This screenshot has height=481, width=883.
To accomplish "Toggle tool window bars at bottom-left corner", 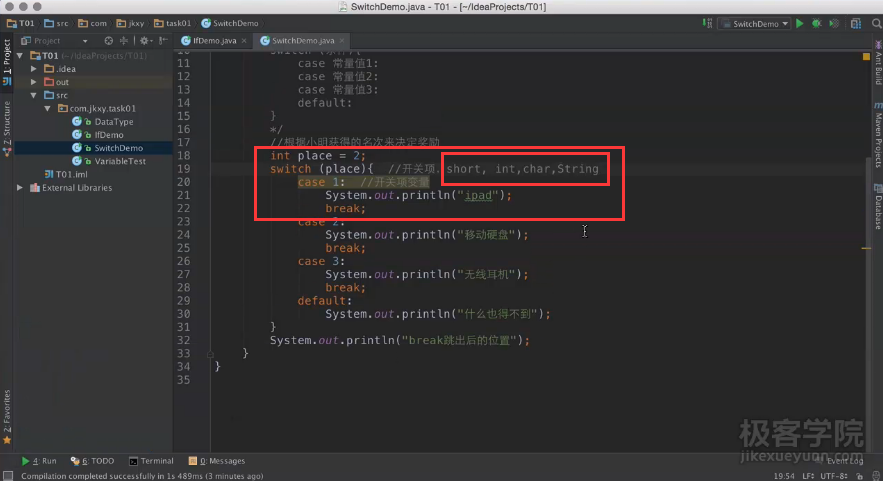I will pos(7,476).
